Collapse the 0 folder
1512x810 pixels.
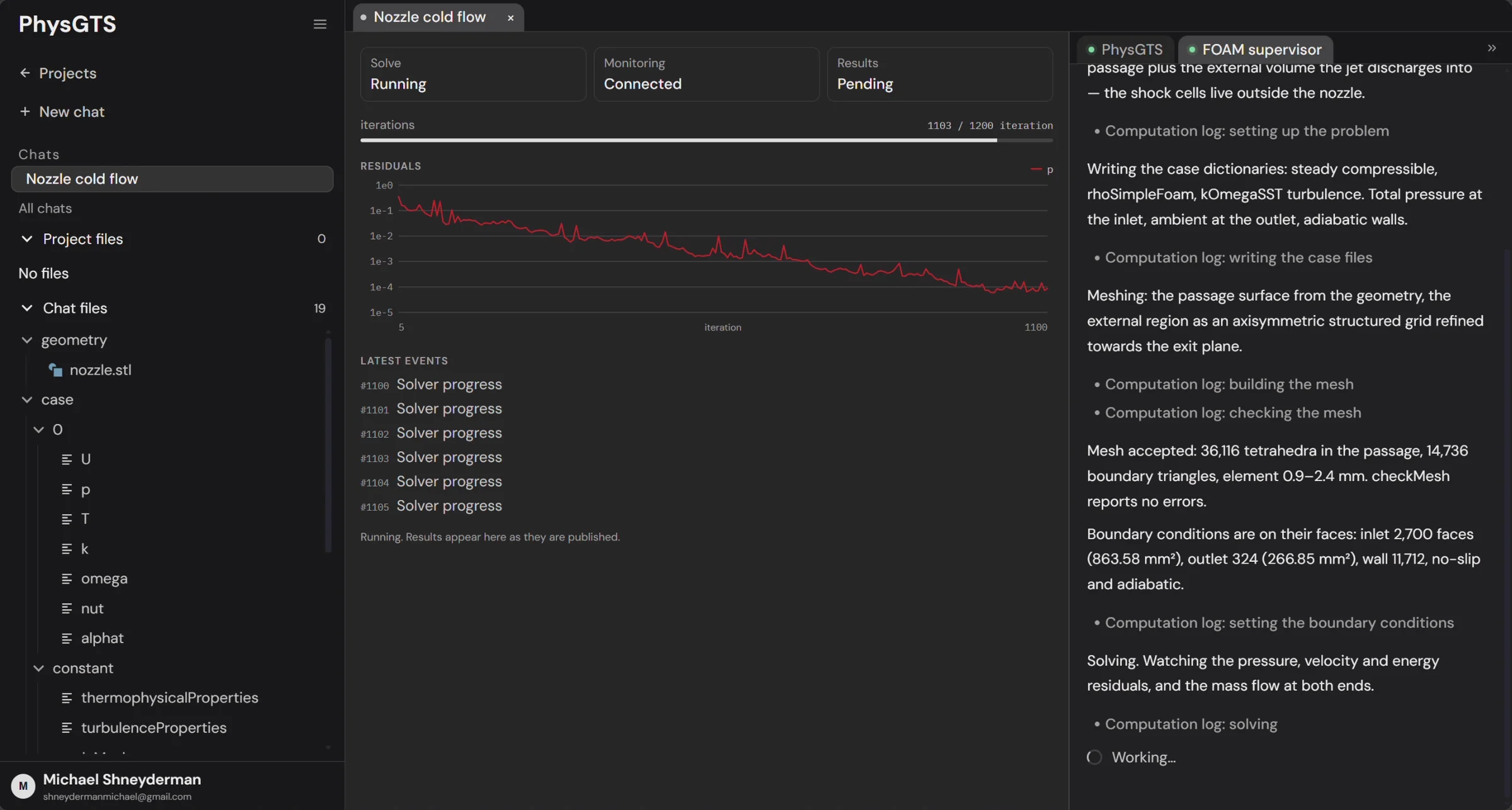[x=38, y=430]
